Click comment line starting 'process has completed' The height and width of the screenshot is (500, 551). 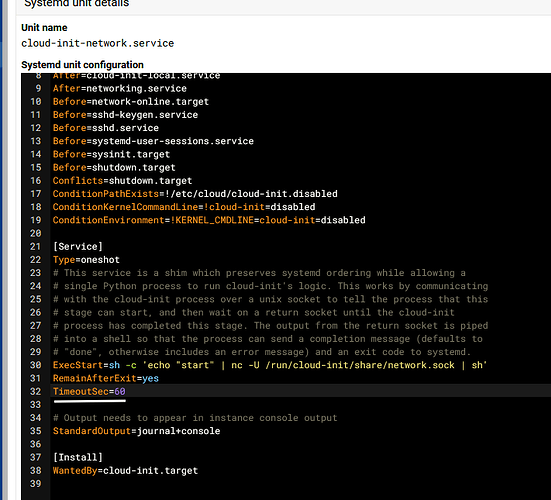pyautogui.click(x=271, y=326)
